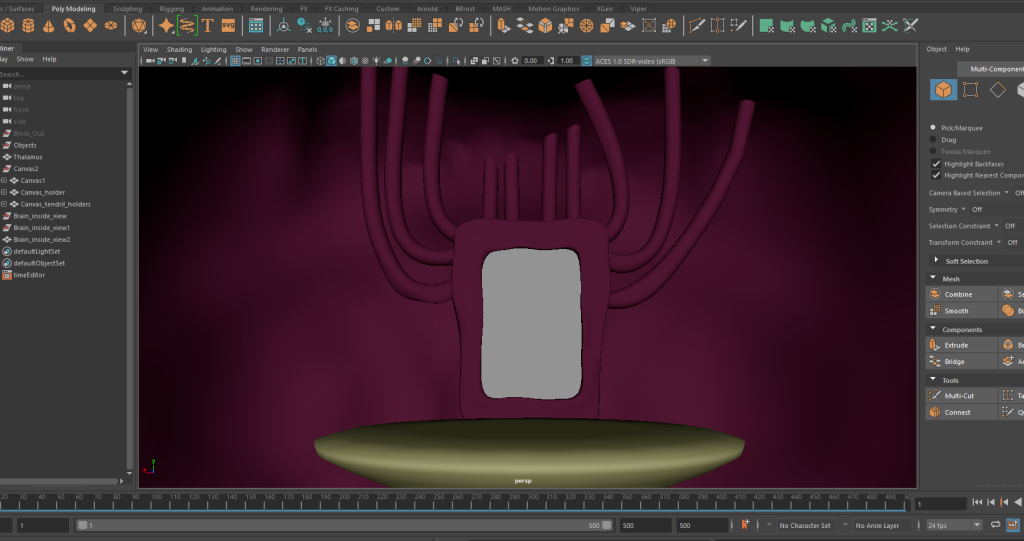Click the Extrude button
The image size is (1024, 541).
tap(956, 345)
